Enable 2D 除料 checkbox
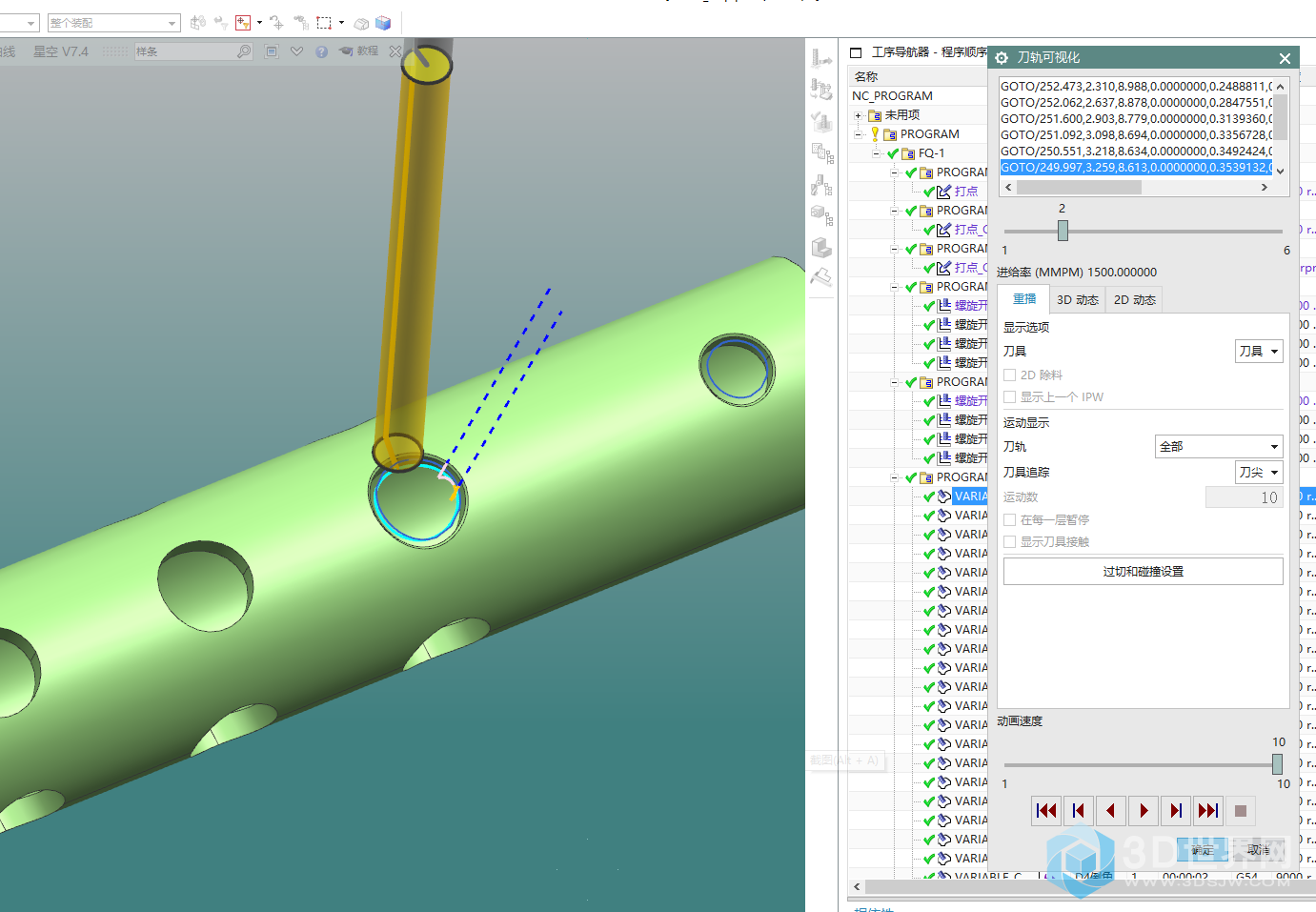 [1010, 375]
